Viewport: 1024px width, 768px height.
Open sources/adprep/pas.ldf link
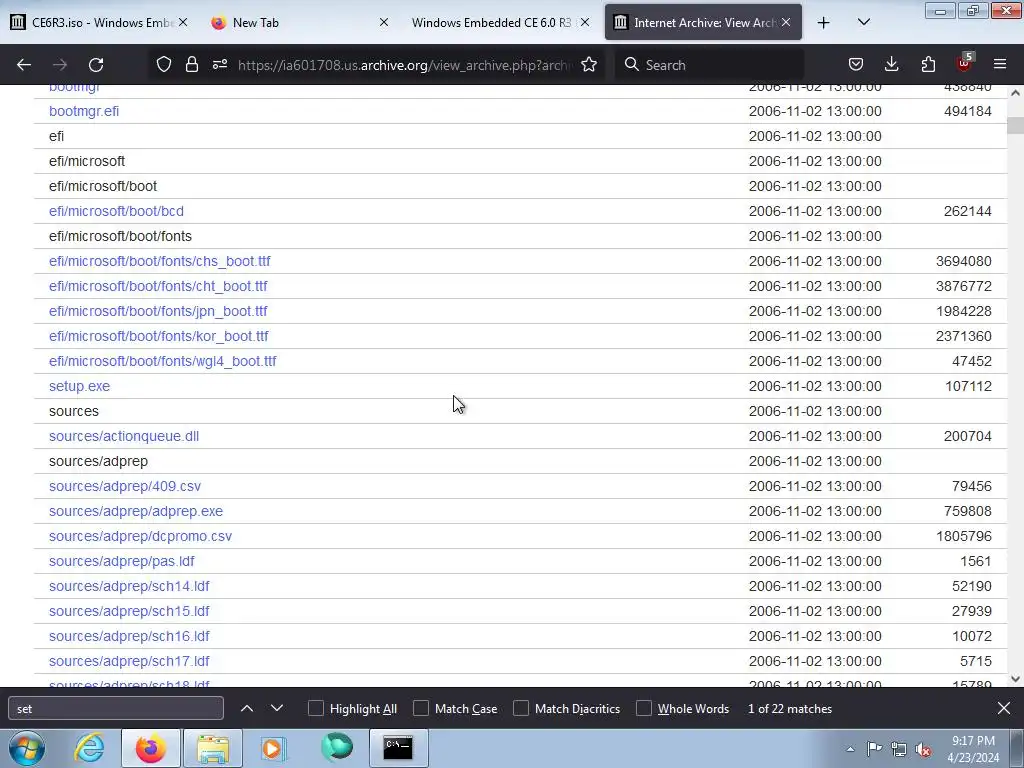pos(121,561)
